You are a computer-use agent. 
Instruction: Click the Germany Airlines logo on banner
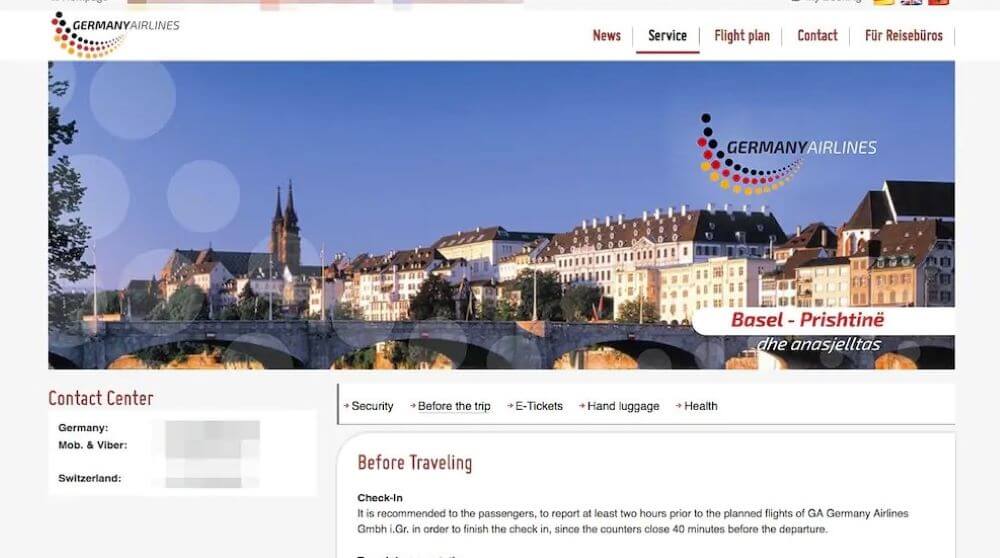(787, 154)
